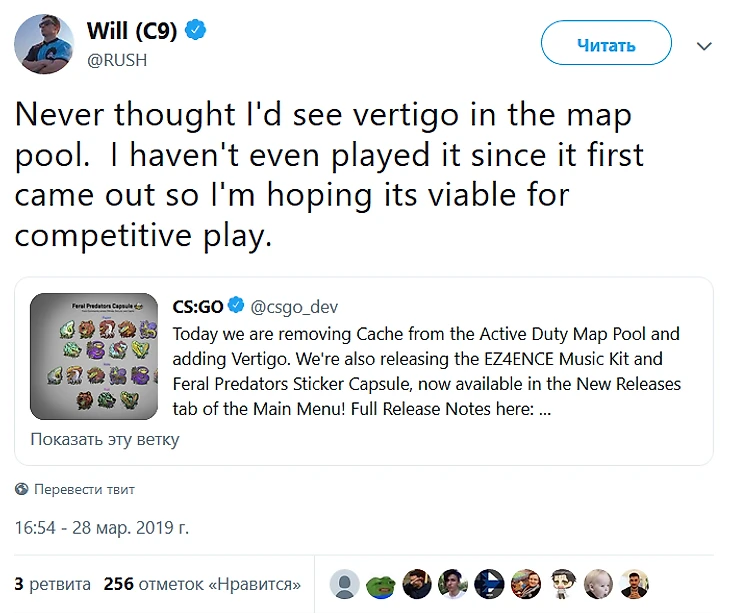Click Перевести твит to translate
Image resolution: width=730 pixels, height=613 pixels.
84,489
